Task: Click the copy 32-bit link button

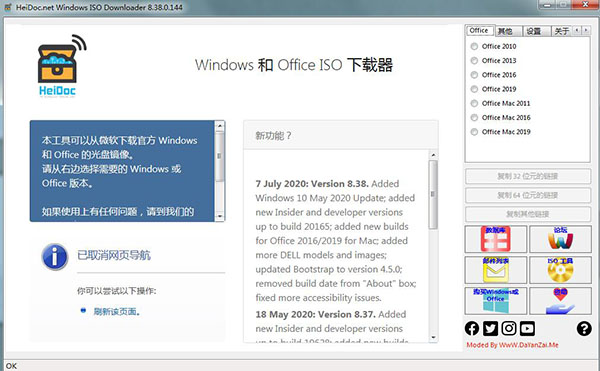Action: click(x=528, y=176)
